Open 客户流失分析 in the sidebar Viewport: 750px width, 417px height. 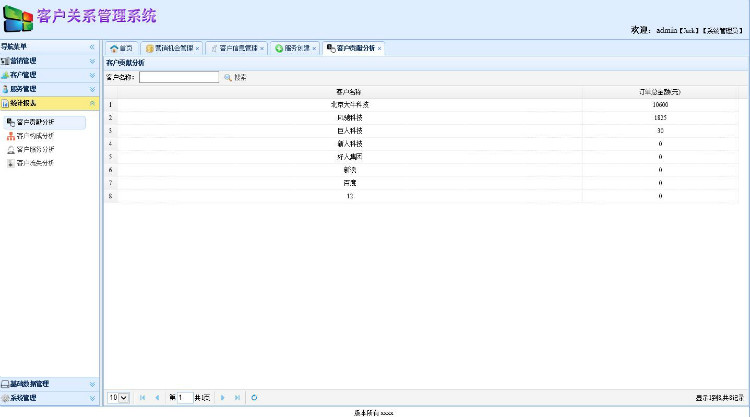click(x=35, y=162)
